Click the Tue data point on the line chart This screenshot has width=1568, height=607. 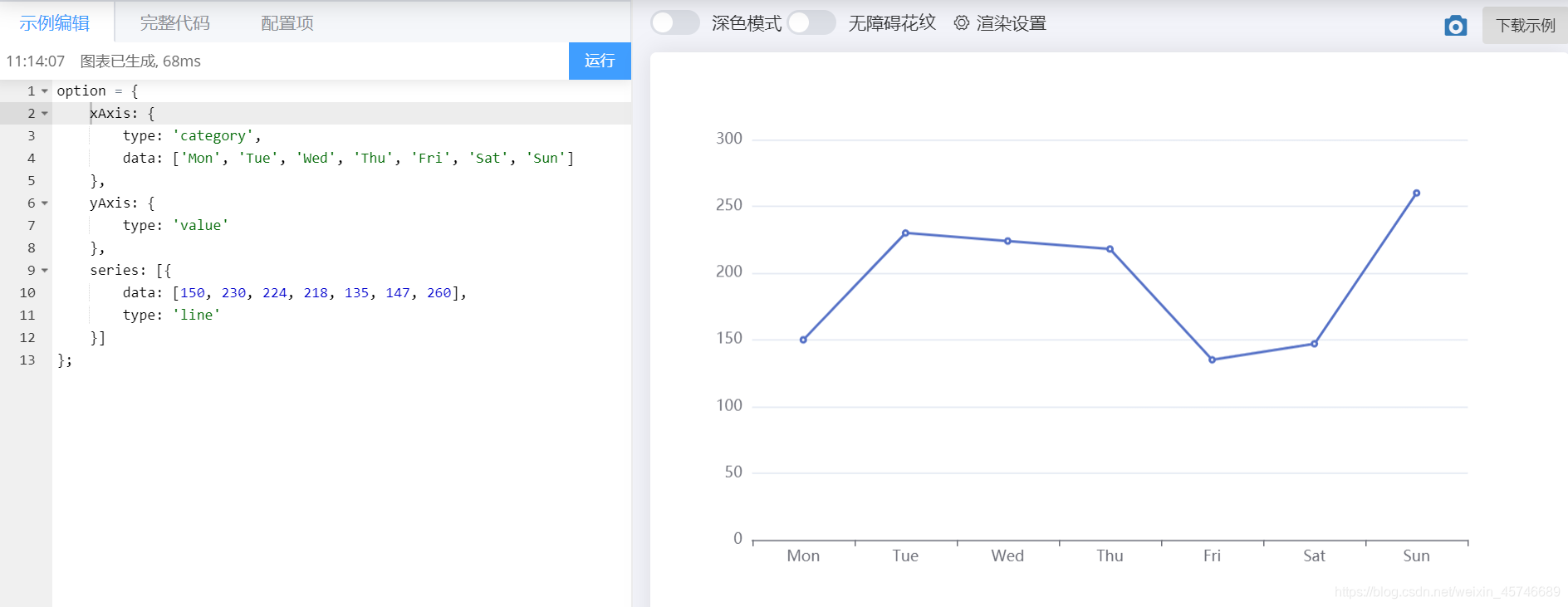coord(905,233)
